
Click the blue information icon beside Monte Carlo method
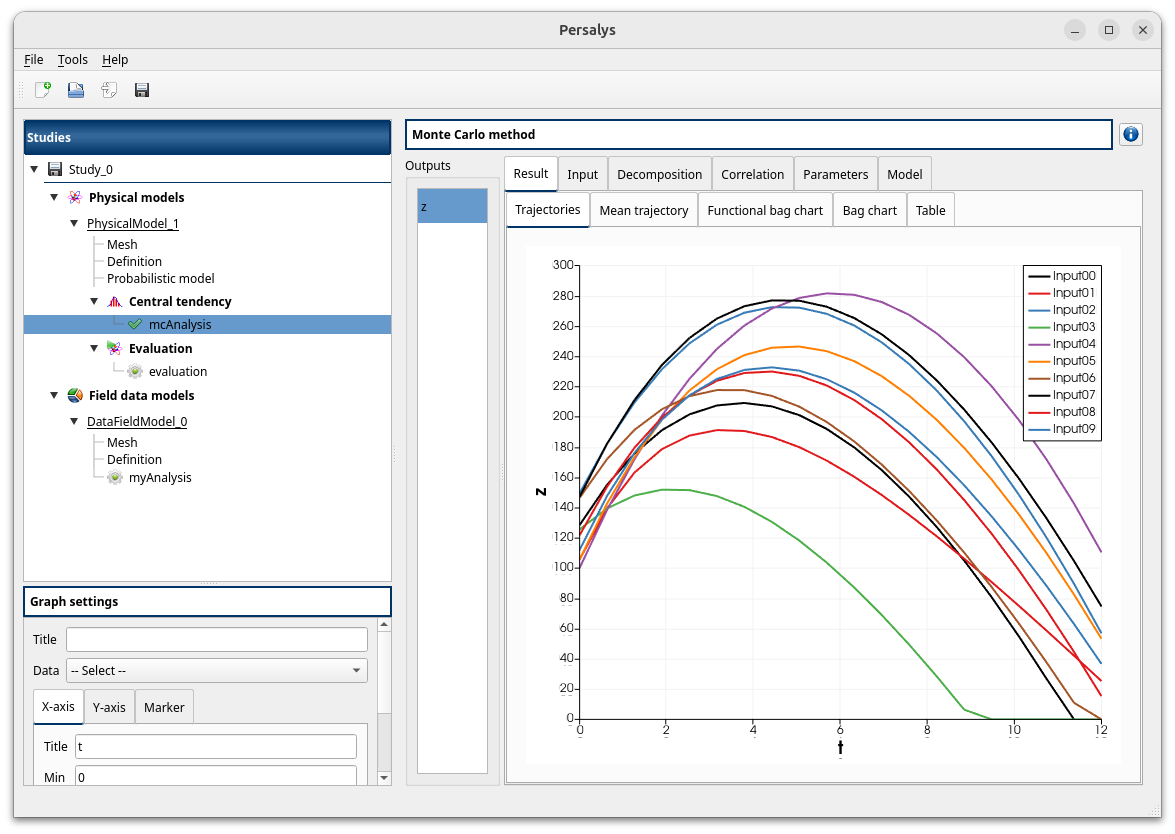click(1131, 134)
